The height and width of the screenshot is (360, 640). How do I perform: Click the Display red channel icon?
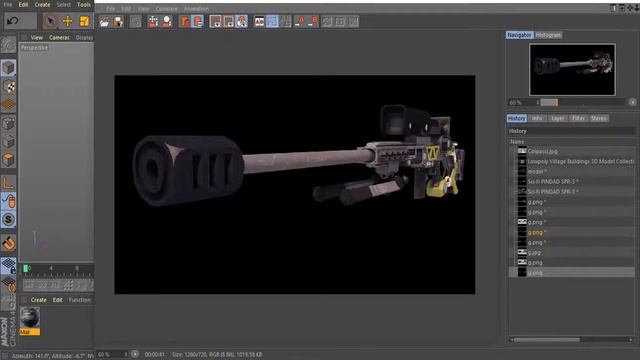coord(215,22)
